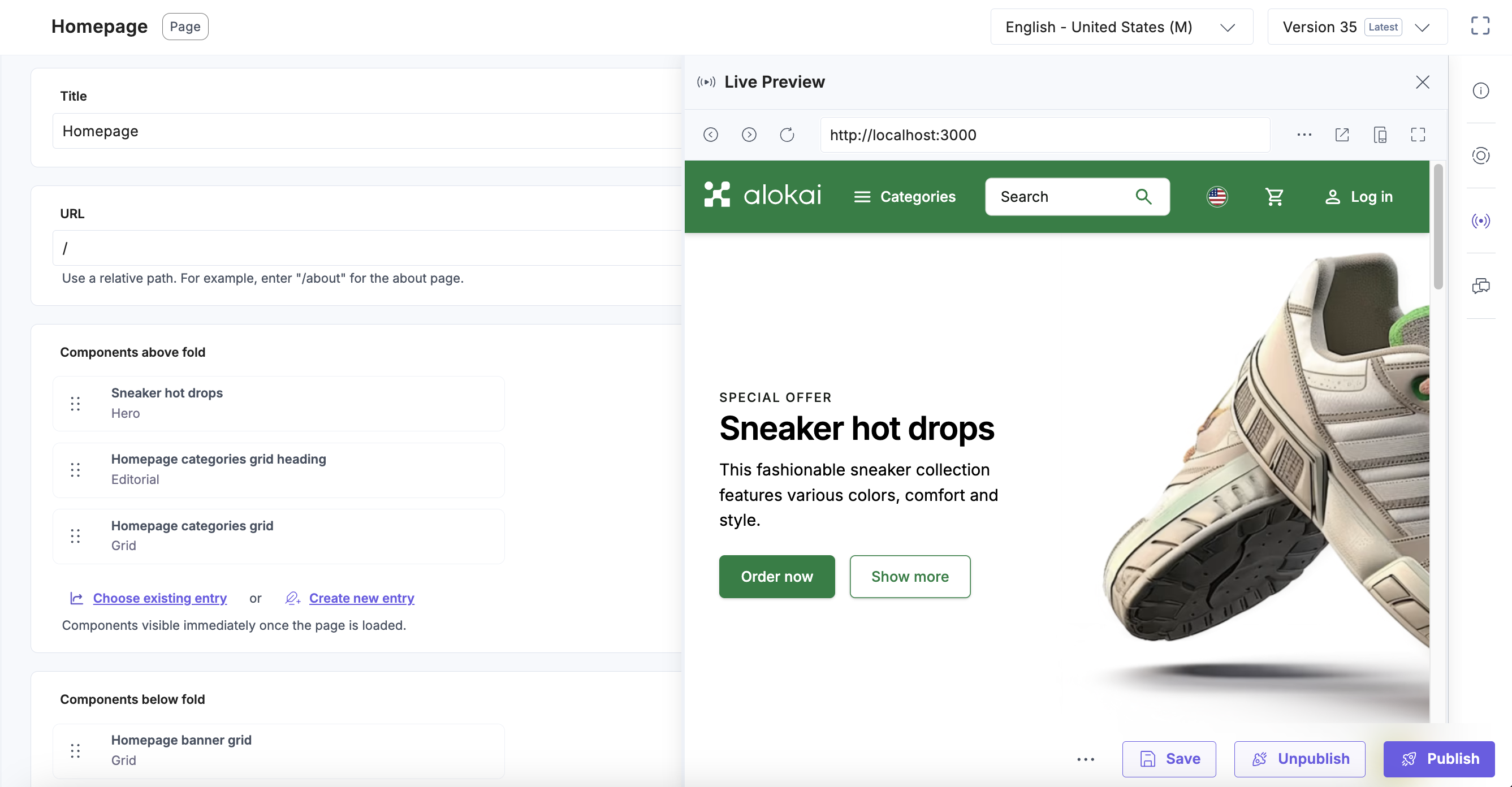Open the Sneaker hot drops Hero entry
Image resolution: width=1512 pixels, height=787 pixels.
(279, 404)
